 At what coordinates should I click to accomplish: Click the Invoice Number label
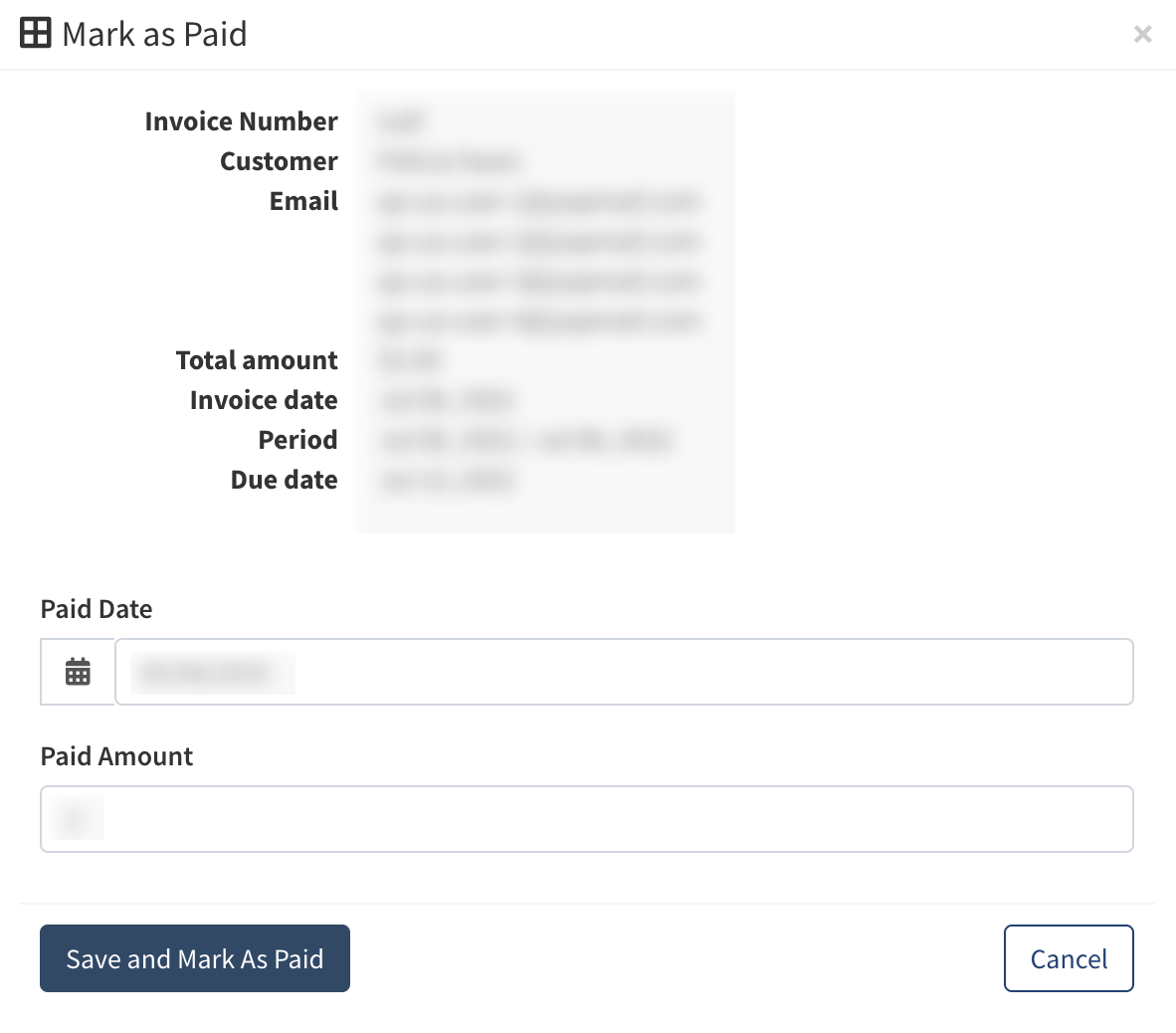(242, 121)
